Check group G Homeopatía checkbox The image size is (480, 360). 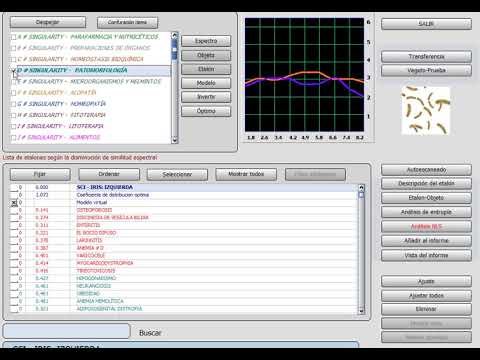[x=14, y=104]
